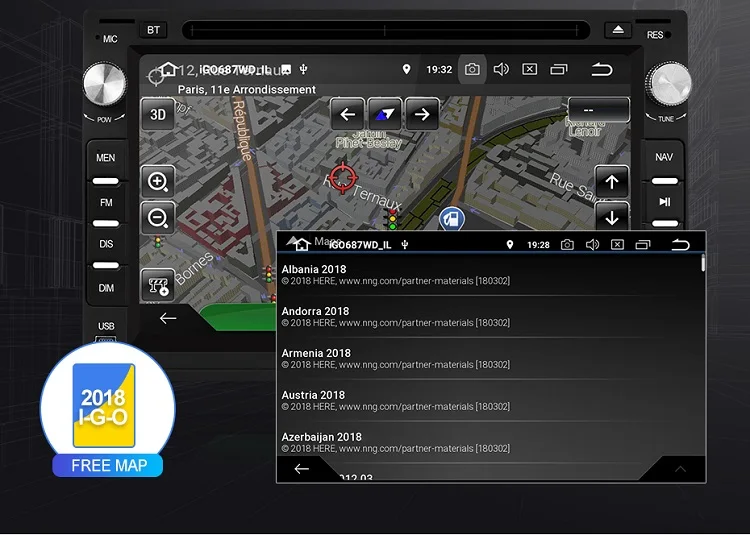Tap the fuel station POI on map
Viewport: 750px width, 535px height.
[x=452, y=219]
